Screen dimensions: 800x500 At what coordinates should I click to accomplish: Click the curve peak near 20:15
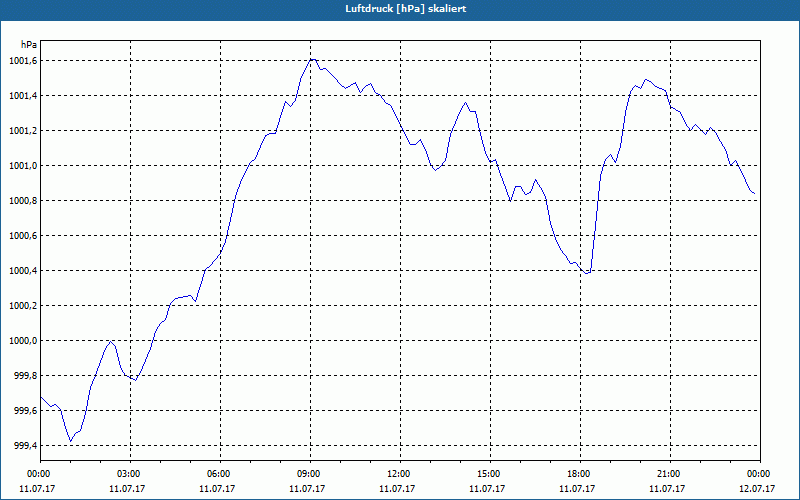(646, 80)
